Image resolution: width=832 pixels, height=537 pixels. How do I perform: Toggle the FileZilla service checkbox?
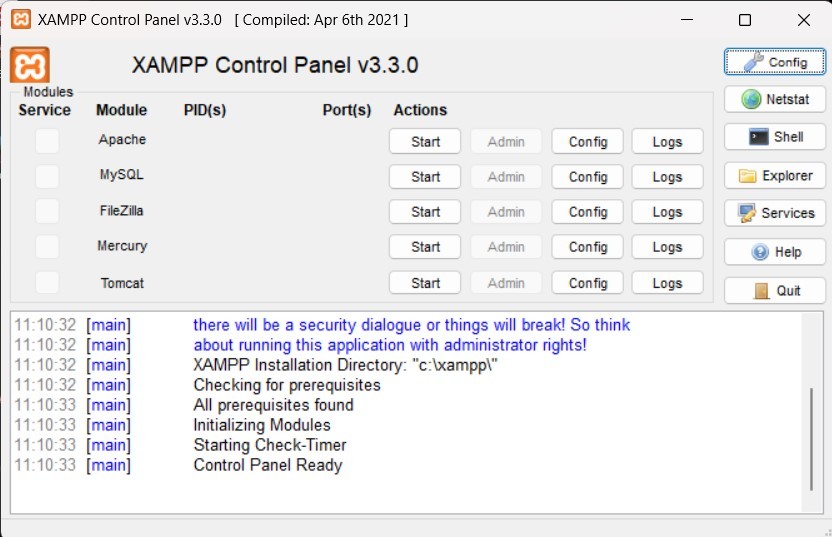click(46, 211)
